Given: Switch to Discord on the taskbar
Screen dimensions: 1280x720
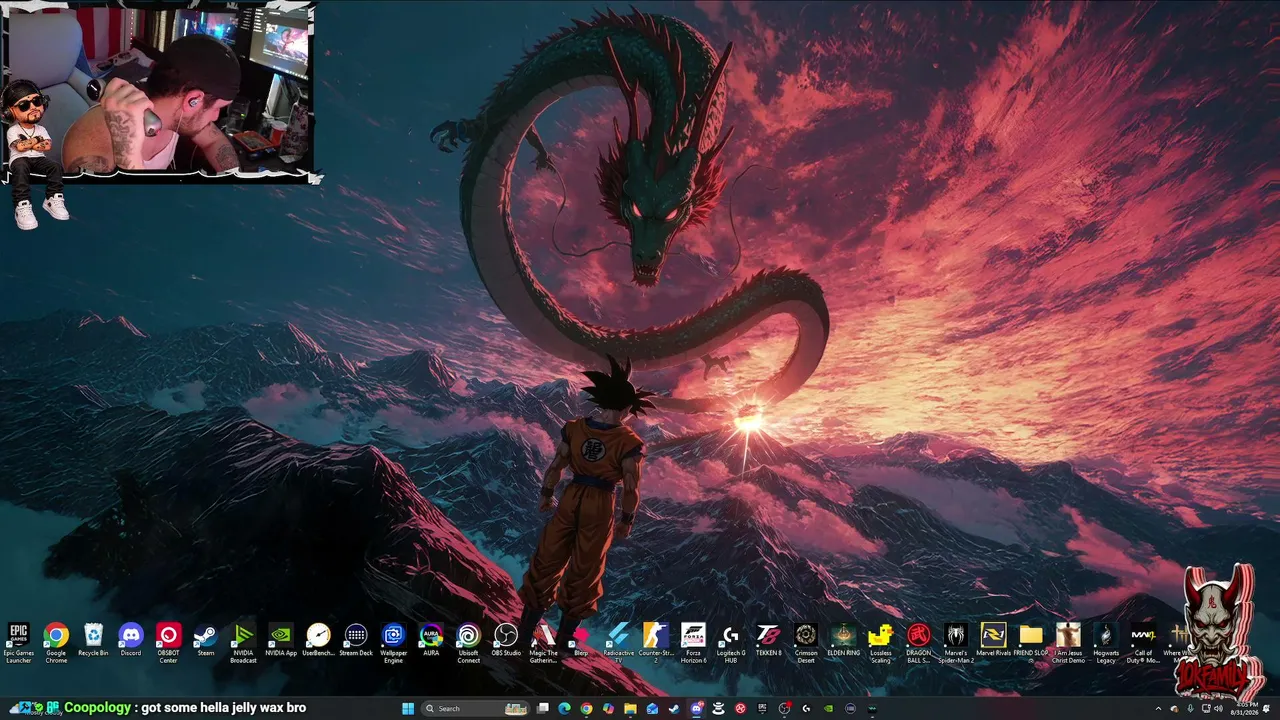Looking at the screenshot, I should (696, 709).
